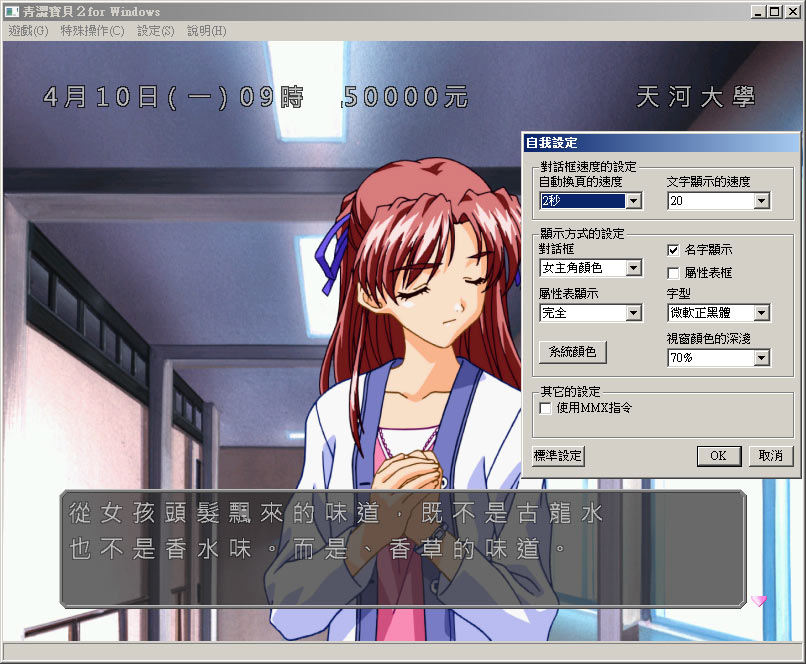
Task: Open the 自動換頁的速度 dropdown
Action: tap(633, 201)
